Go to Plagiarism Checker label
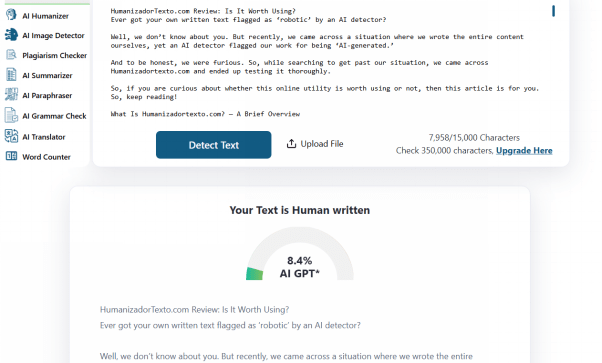The height and width of the screenshot is (363, 602). point(55,55)
